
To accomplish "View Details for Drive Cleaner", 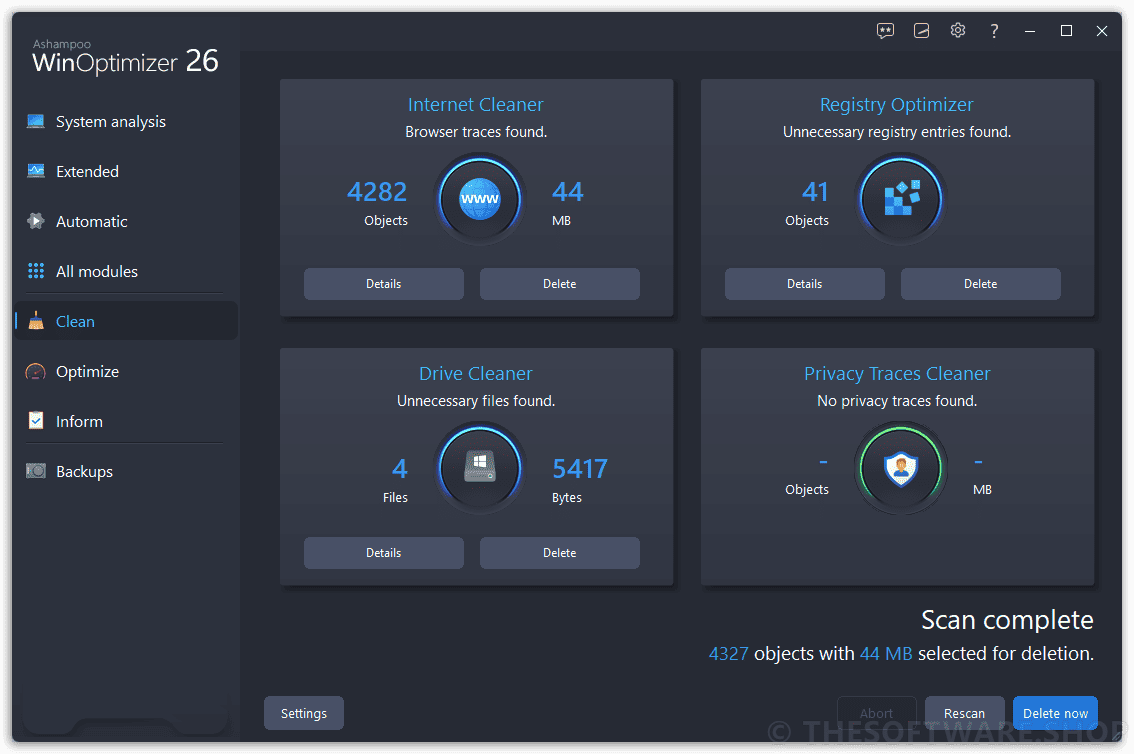I will point(383,552).
